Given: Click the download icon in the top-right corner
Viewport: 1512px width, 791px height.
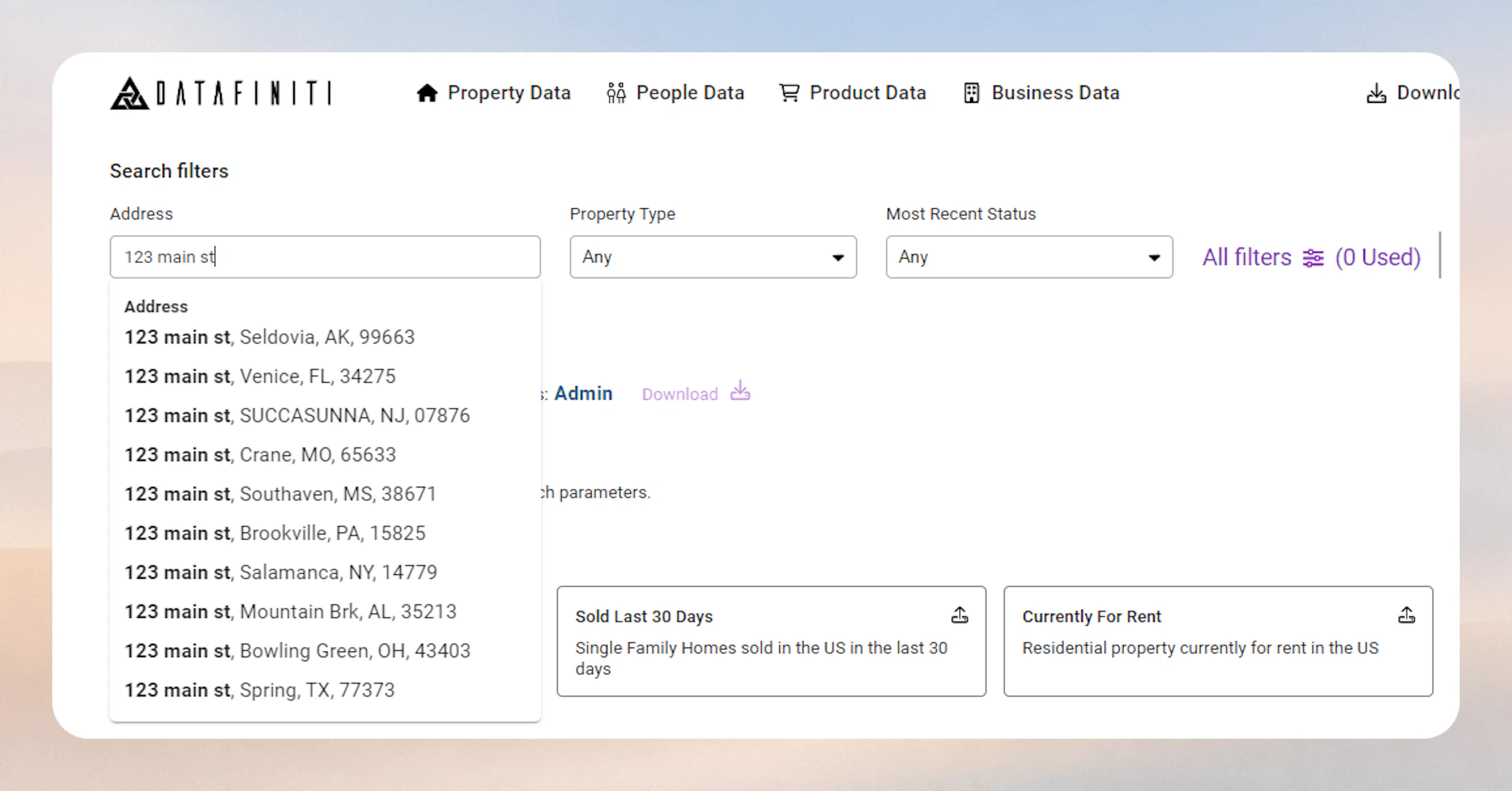Looking at the screenshot, I should [x=1376, y=93].
